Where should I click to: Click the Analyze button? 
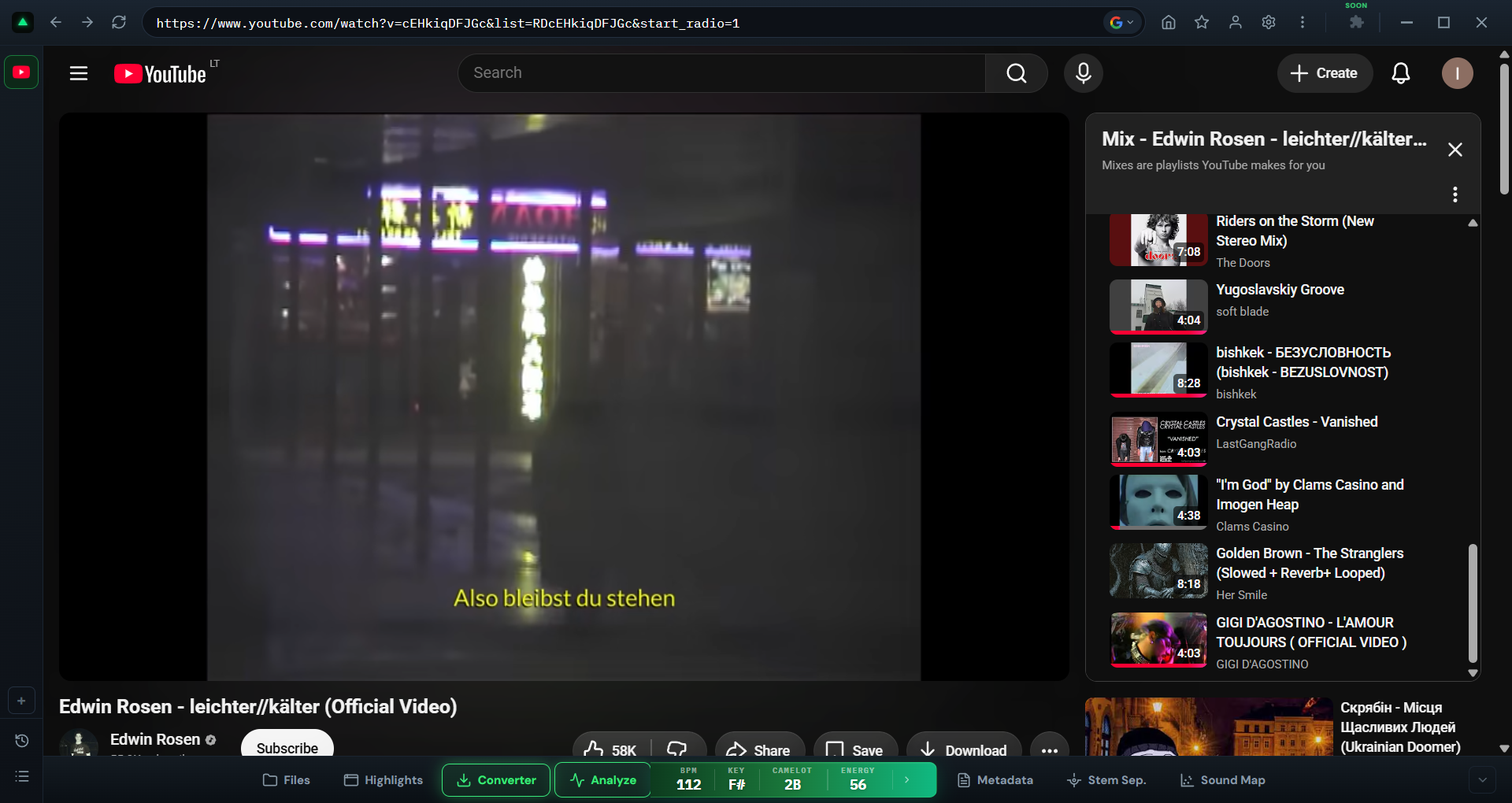(x=603, y=780)
